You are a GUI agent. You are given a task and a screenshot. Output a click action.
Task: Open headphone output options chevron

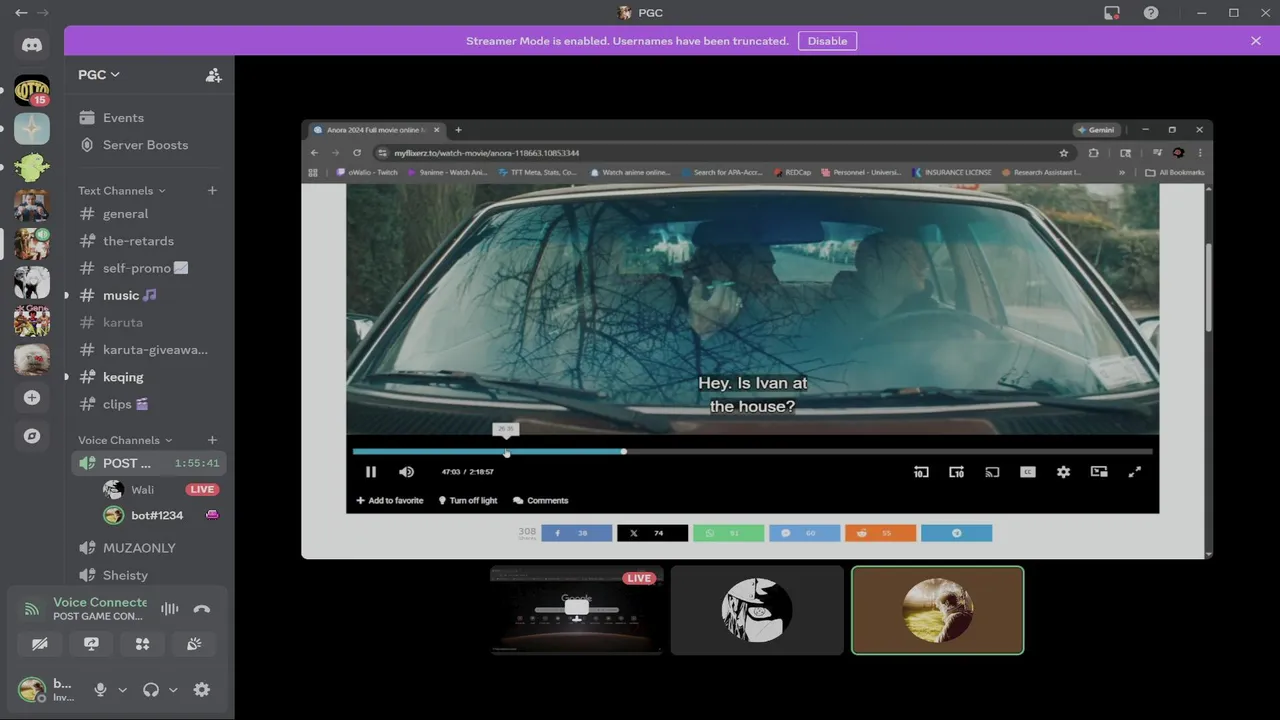coord(173,690)
